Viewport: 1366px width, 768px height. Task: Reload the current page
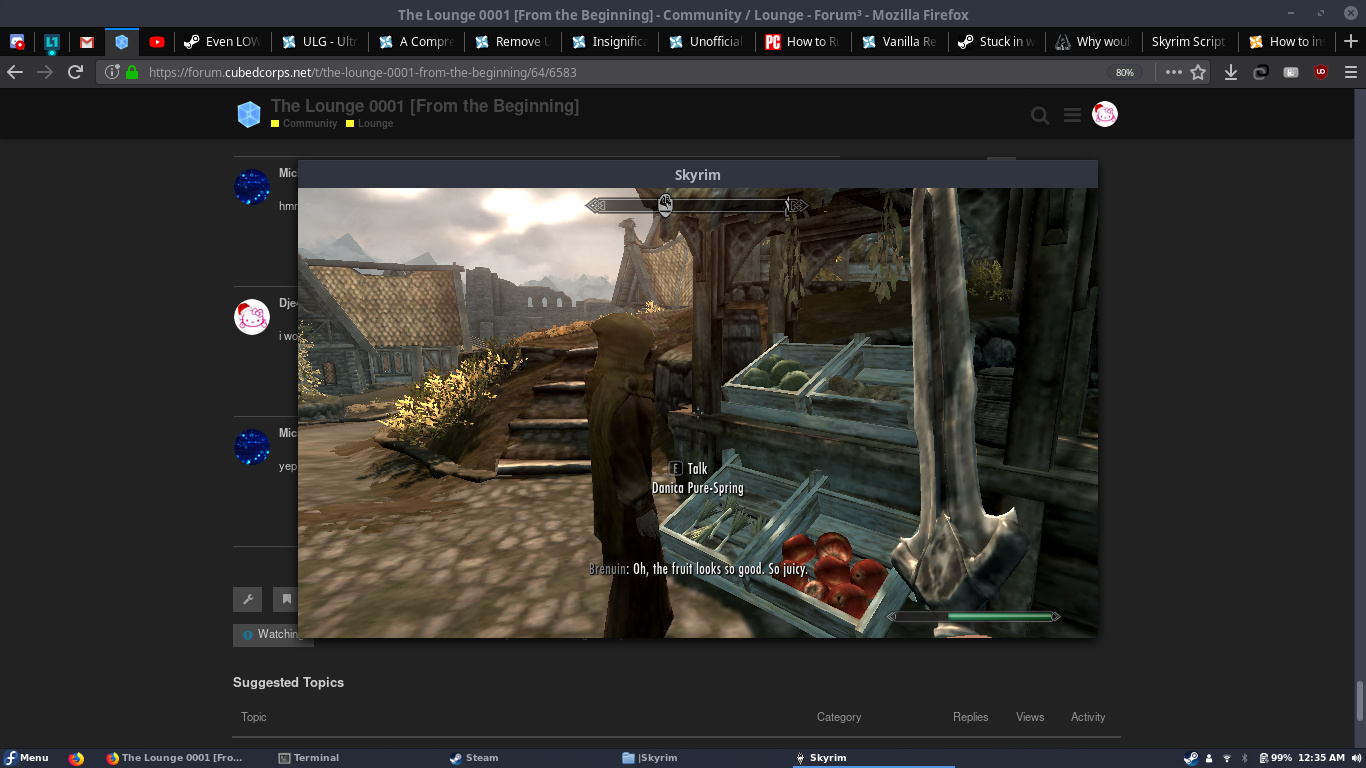point(75,72)
